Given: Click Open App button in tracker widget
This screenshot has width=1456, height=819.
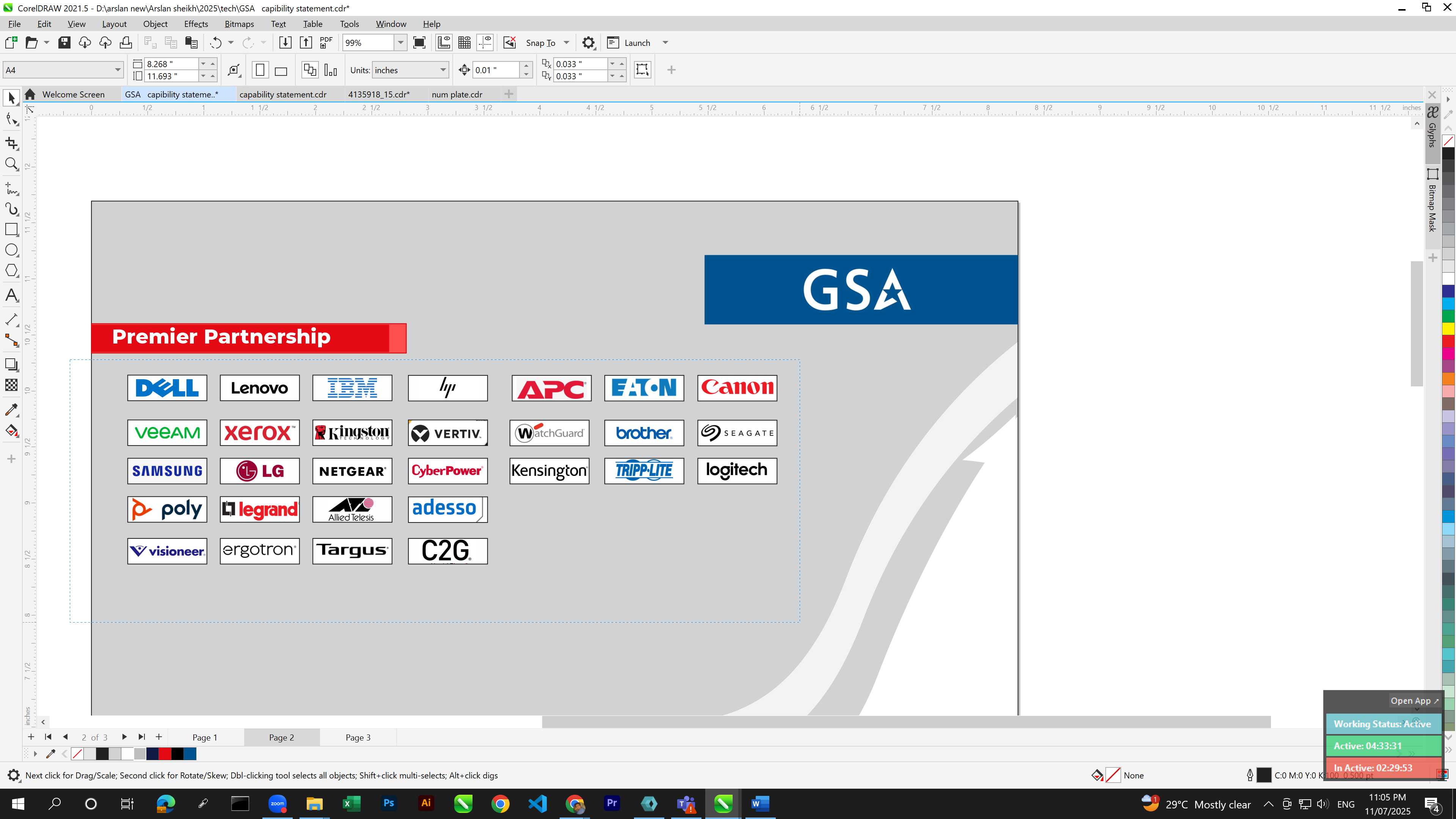Looking at the screenshot, I should point(1415,701).
